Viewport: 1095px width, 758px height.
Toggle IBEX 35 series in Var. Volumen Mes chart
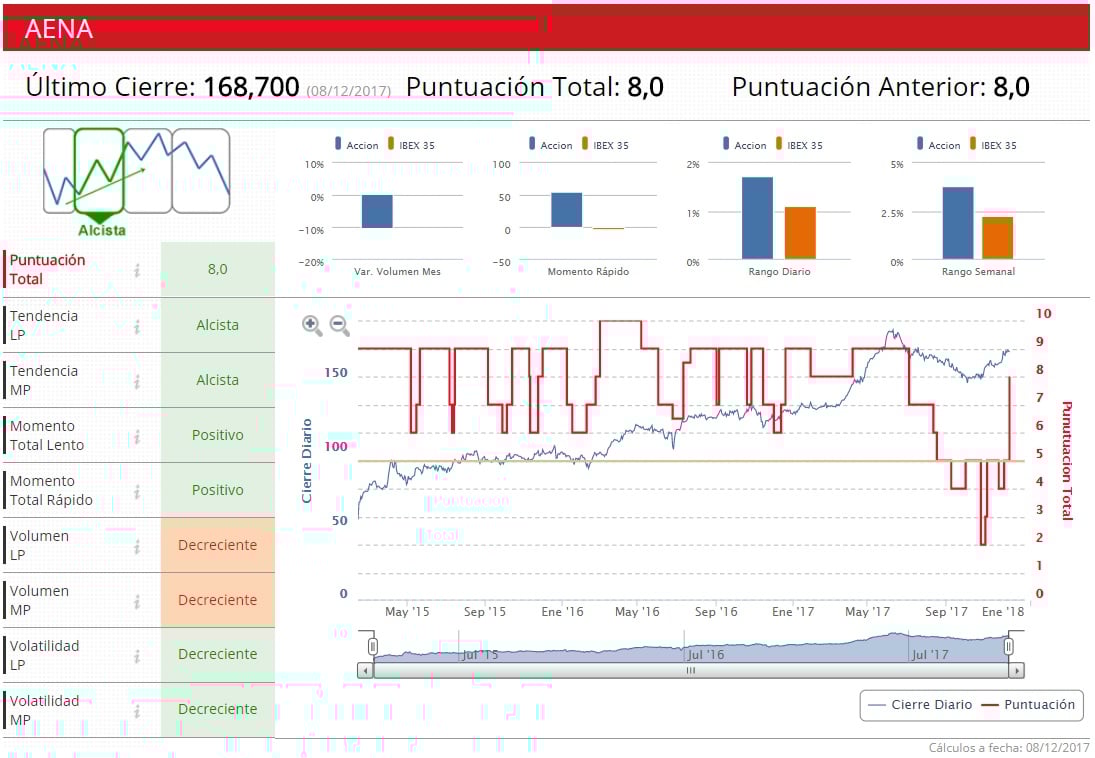pyautogui.click(x=411, y=145)
